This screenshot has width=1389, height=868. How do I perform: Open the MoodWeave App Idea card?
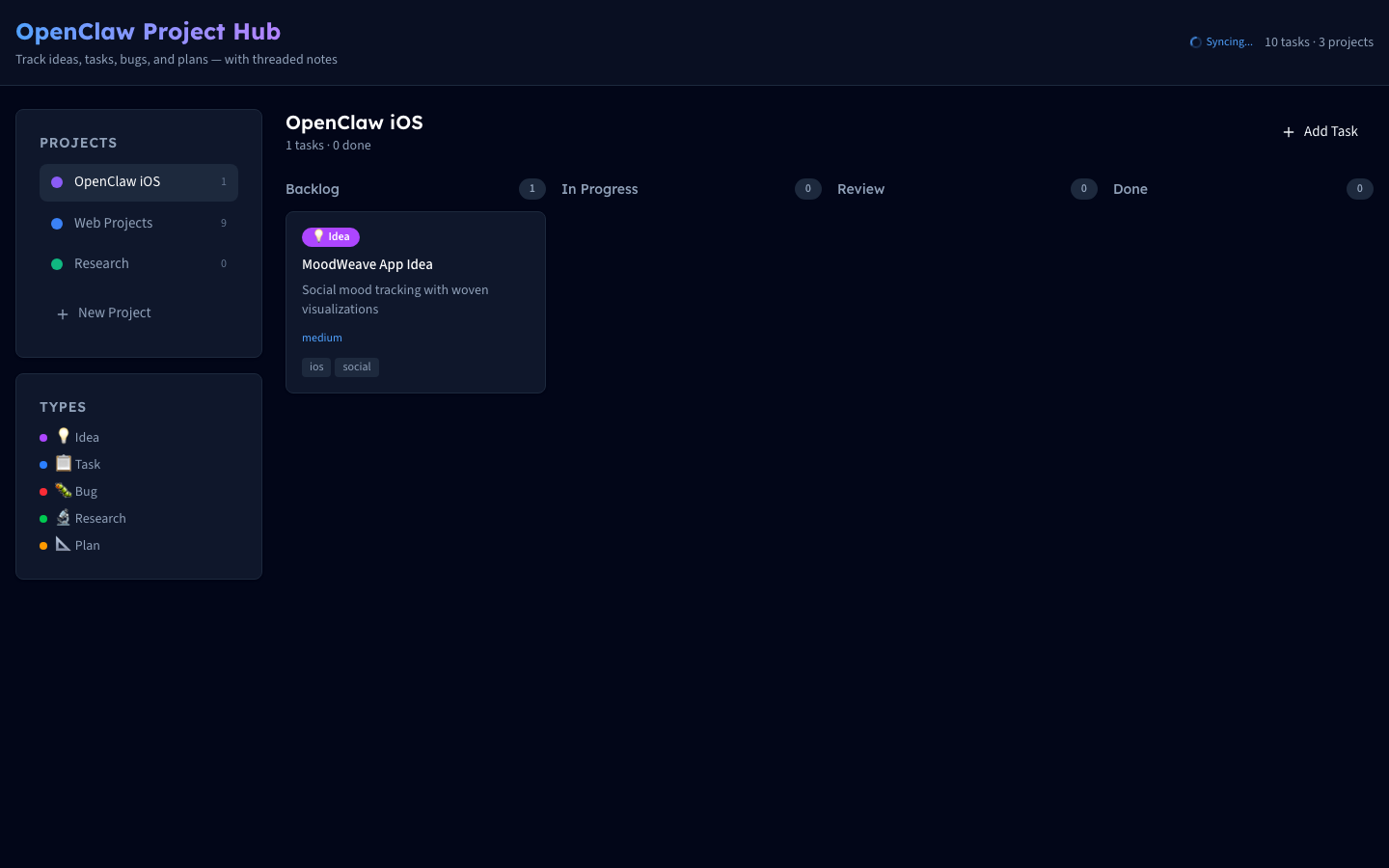368,264
